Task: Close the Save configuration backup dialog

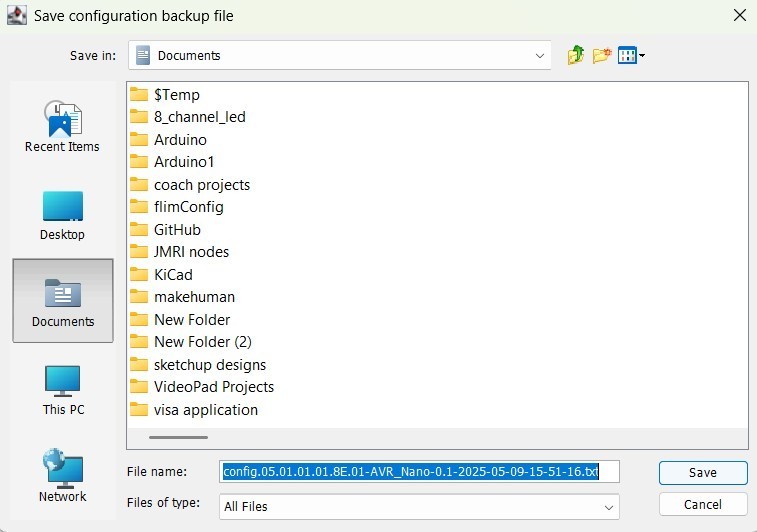Action: coord(740,15)
